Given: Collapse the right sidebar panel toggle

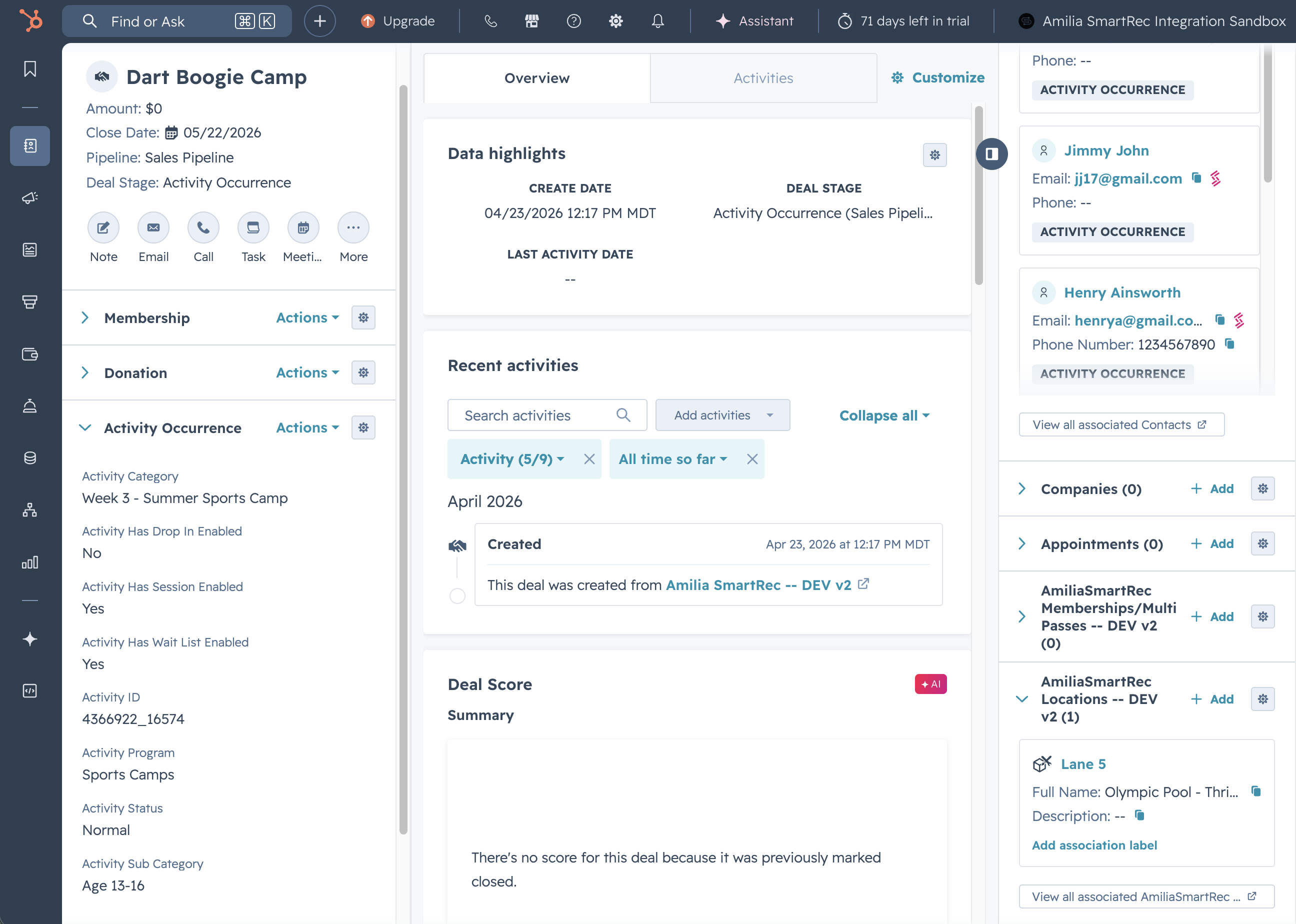Looking at the screenshot, I should 991,153.
